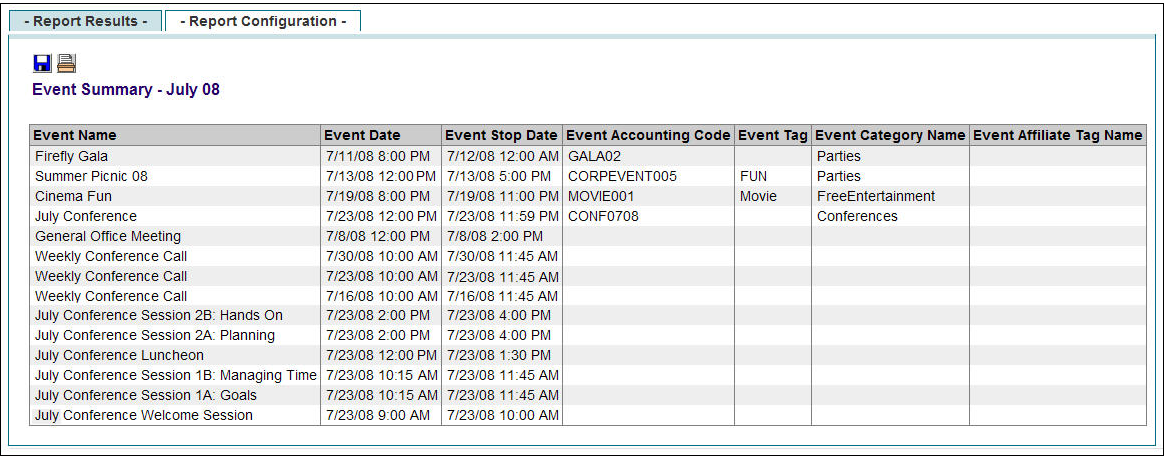Select the July Conference Luncheon row
Screen dimensions: 1168x462
pyautogui.click(x=588, y=355)
